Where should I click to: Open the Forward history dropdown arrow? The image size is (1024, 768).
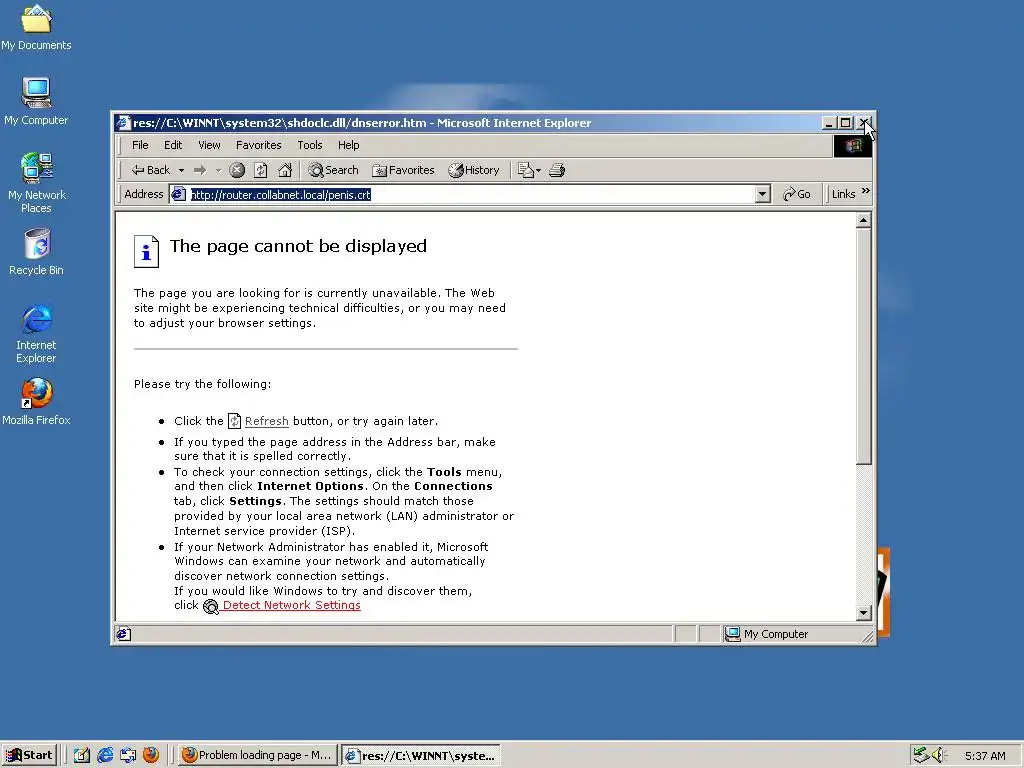[x=218, y=170]
